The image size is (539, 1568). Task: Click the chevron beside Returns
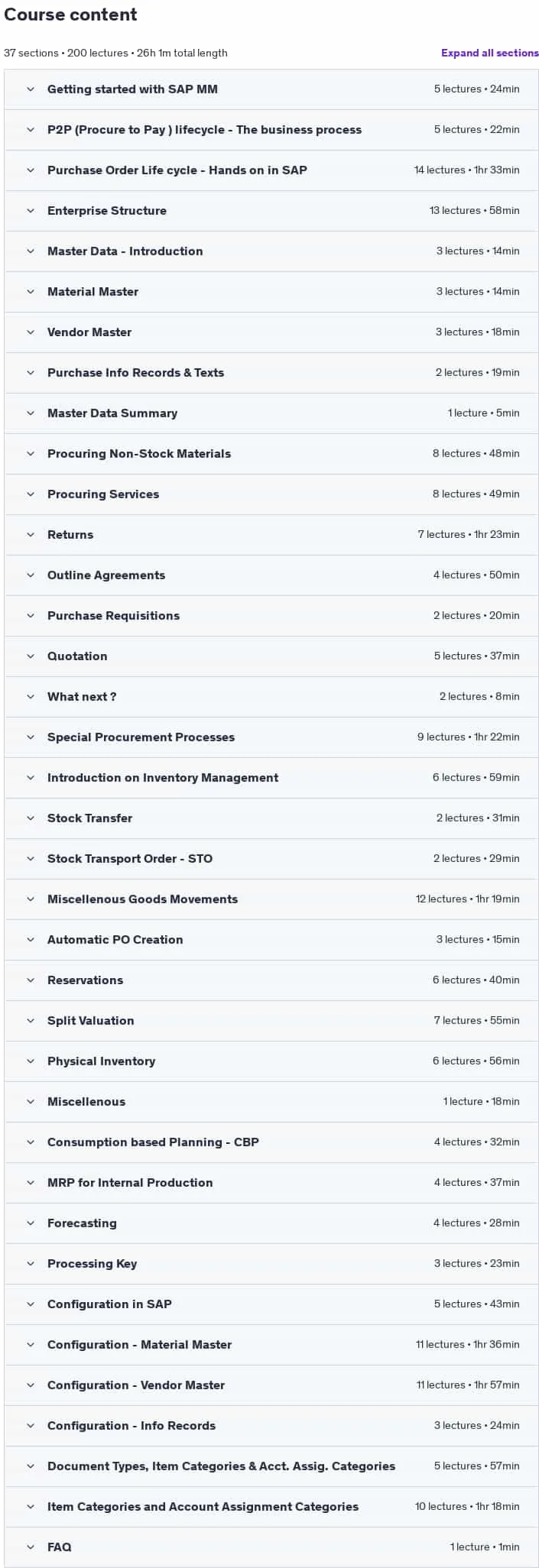[31, 535]
